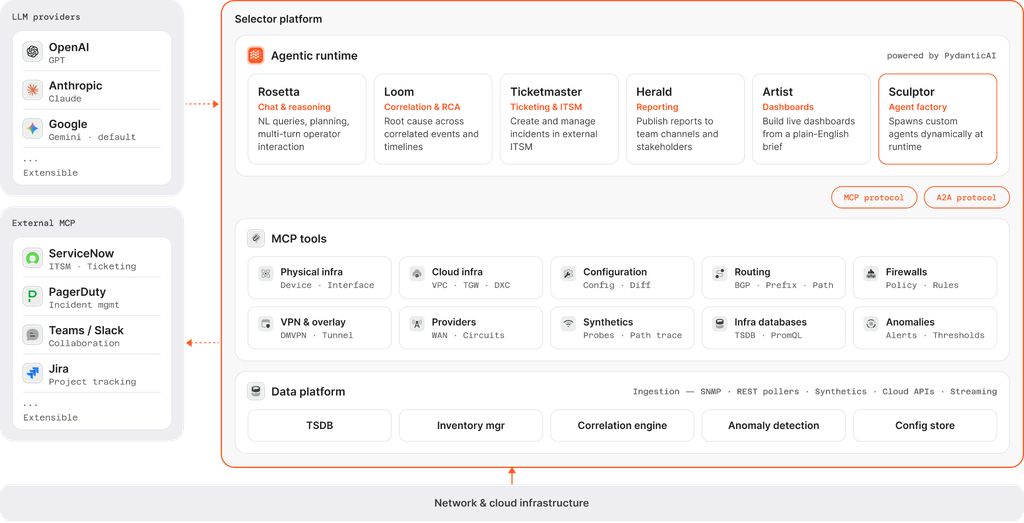Click the Network & cloud infrastructure bar
The height and width of the screenshot is (523, 1024).
[511, 503]
